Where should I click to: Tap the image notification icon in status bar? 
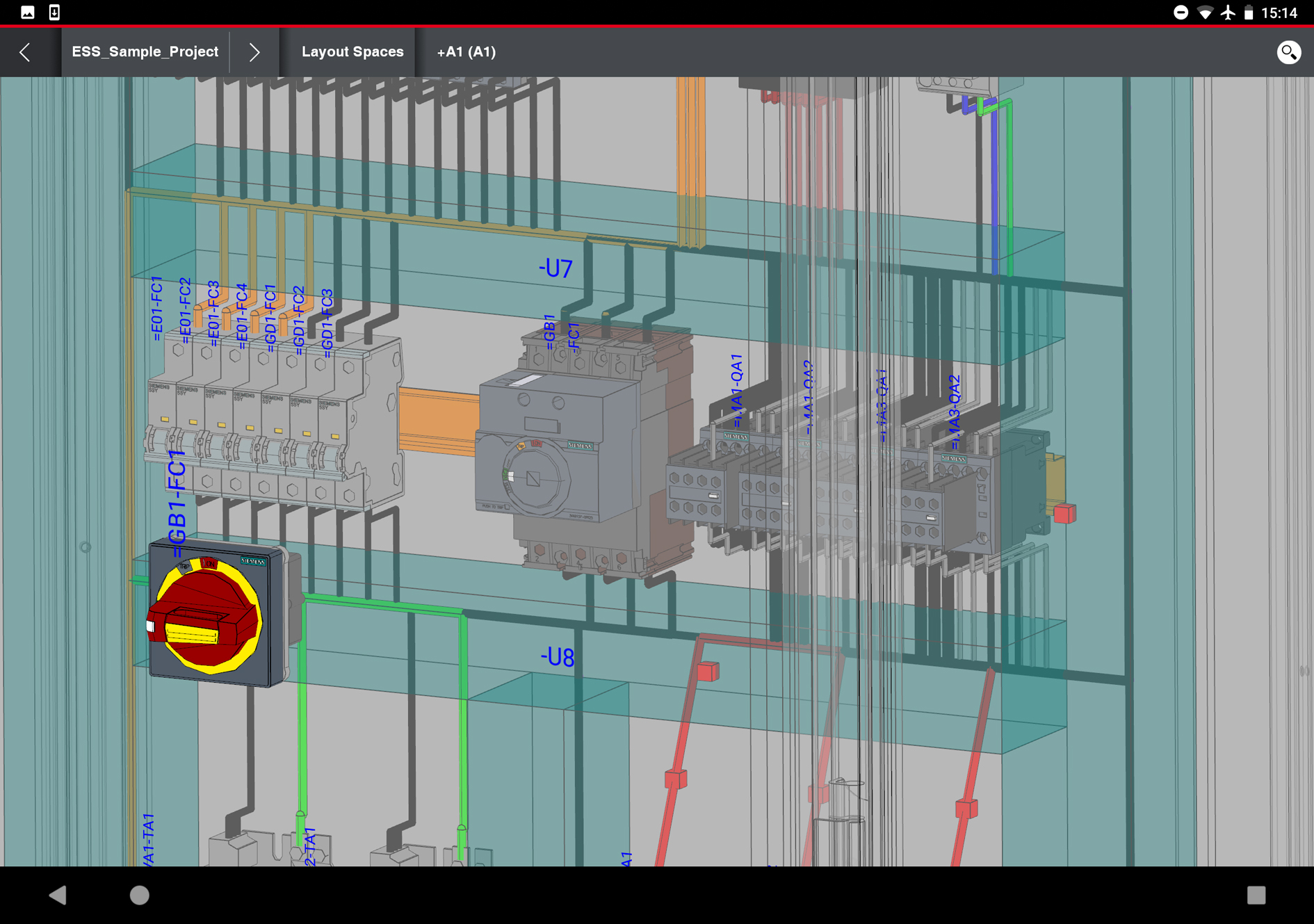click(x=28, y=13)
